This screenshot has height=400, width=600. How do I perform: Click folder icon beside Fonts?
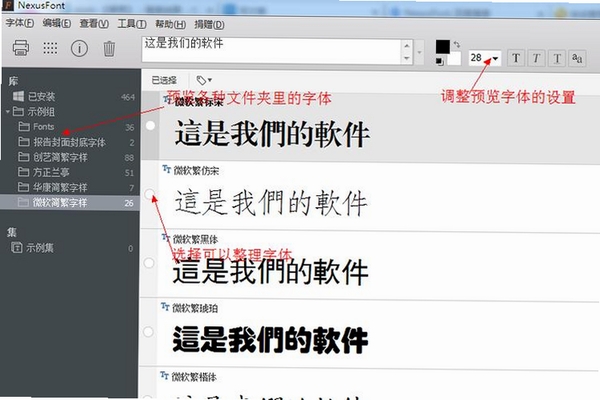(24, 126)
